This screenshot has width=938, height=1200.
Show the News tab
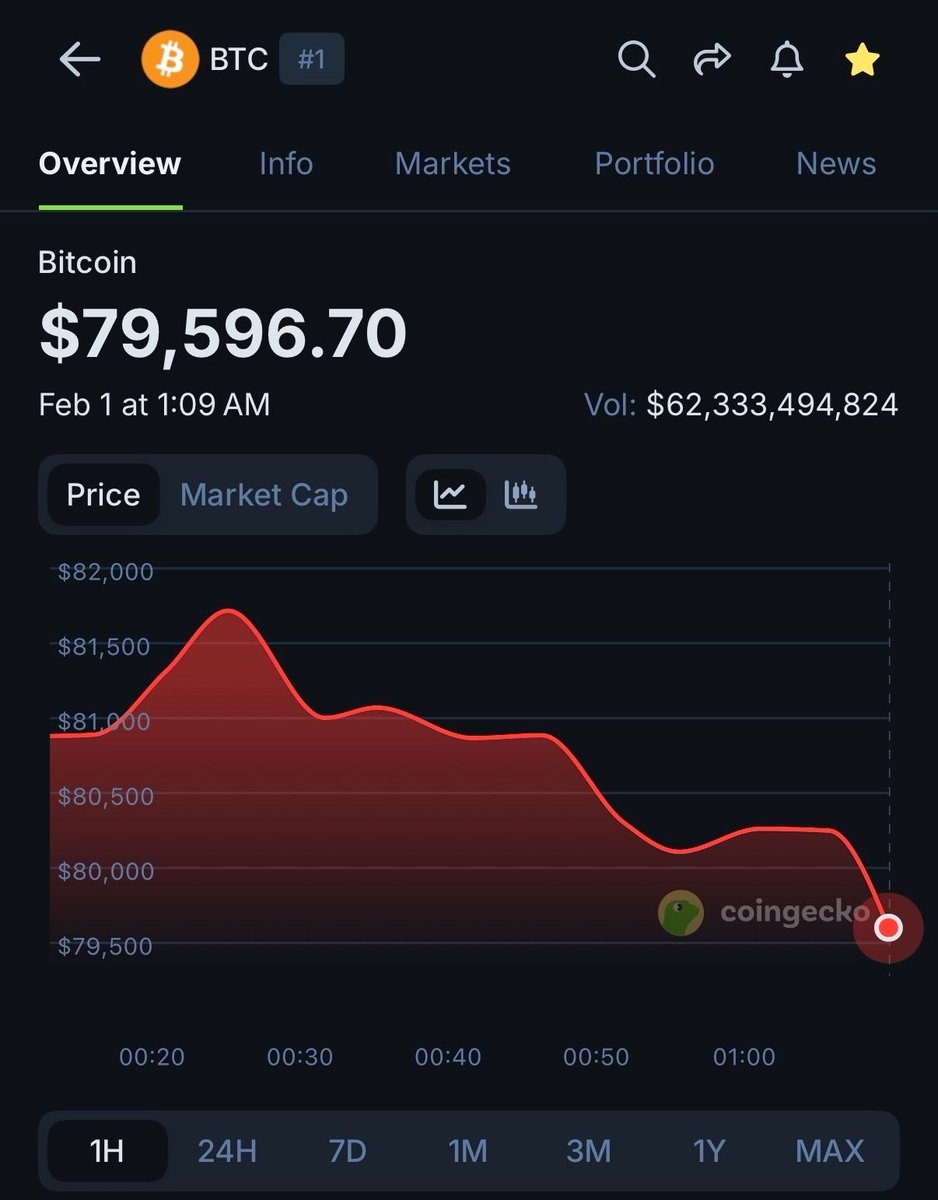836,164
